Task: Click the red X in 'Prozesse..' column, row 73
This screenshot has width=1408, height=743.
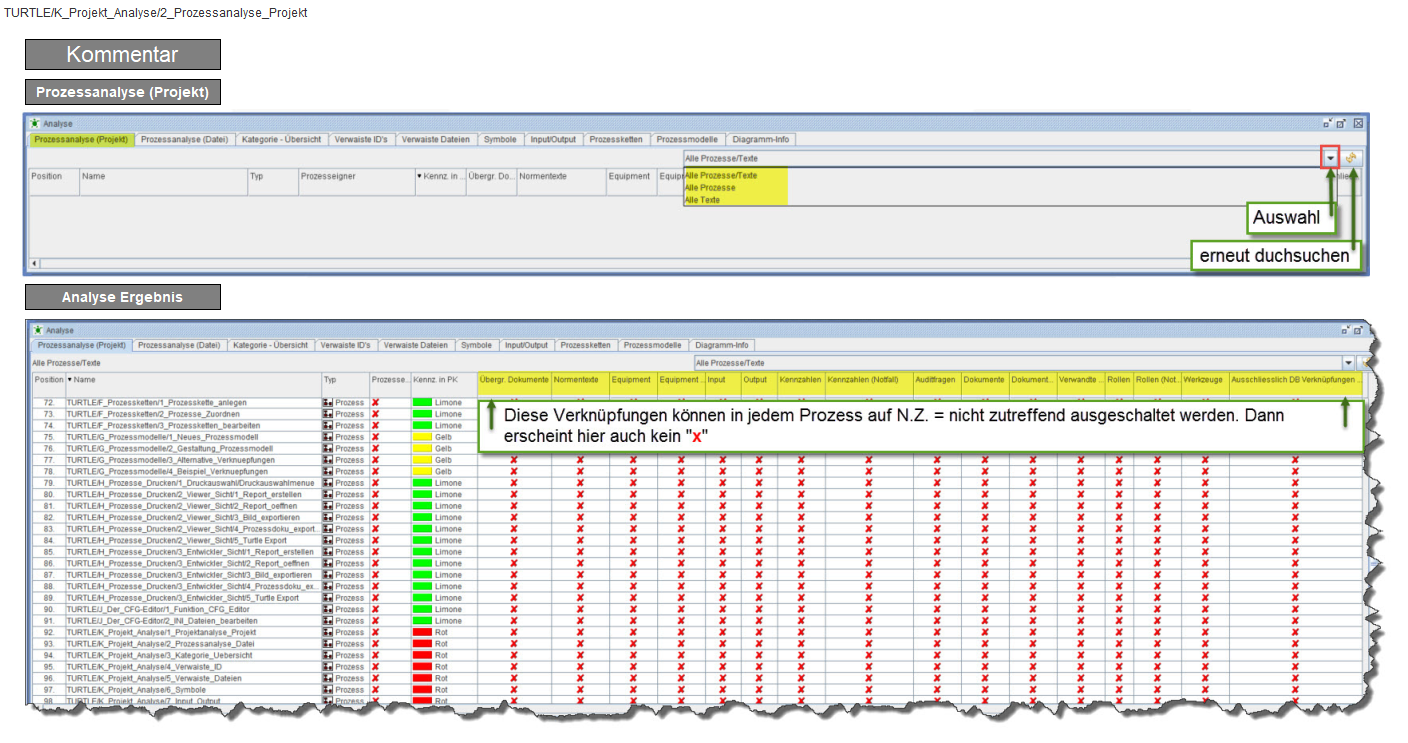Action: [376, 414]
